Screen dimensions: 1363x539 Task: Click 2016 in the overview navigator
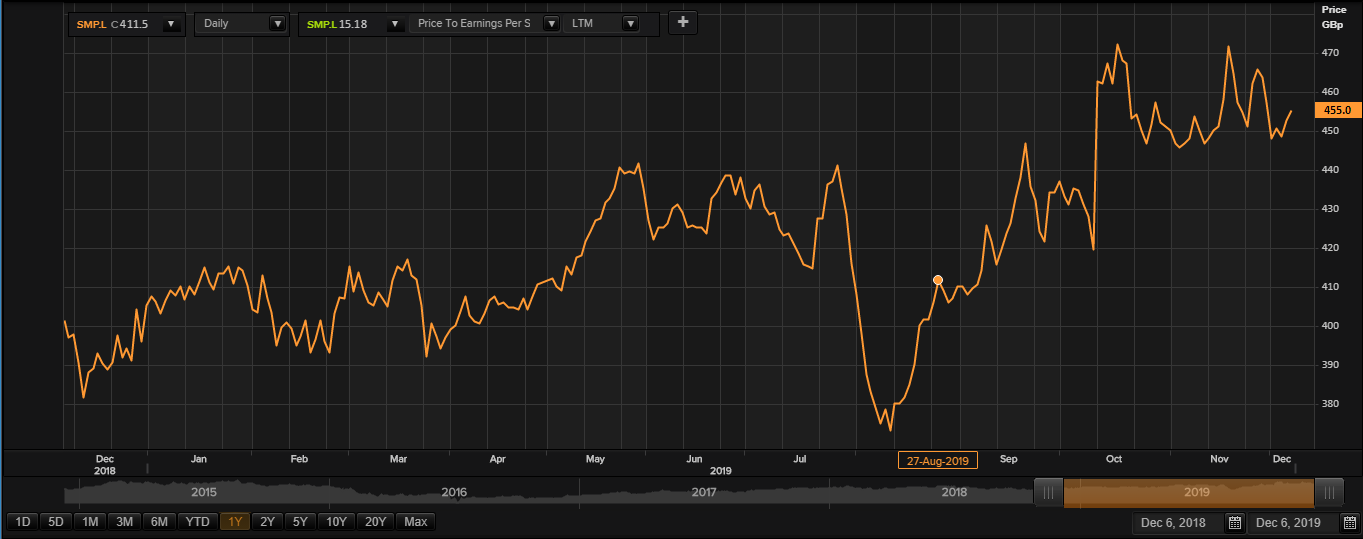pos(454,492)
